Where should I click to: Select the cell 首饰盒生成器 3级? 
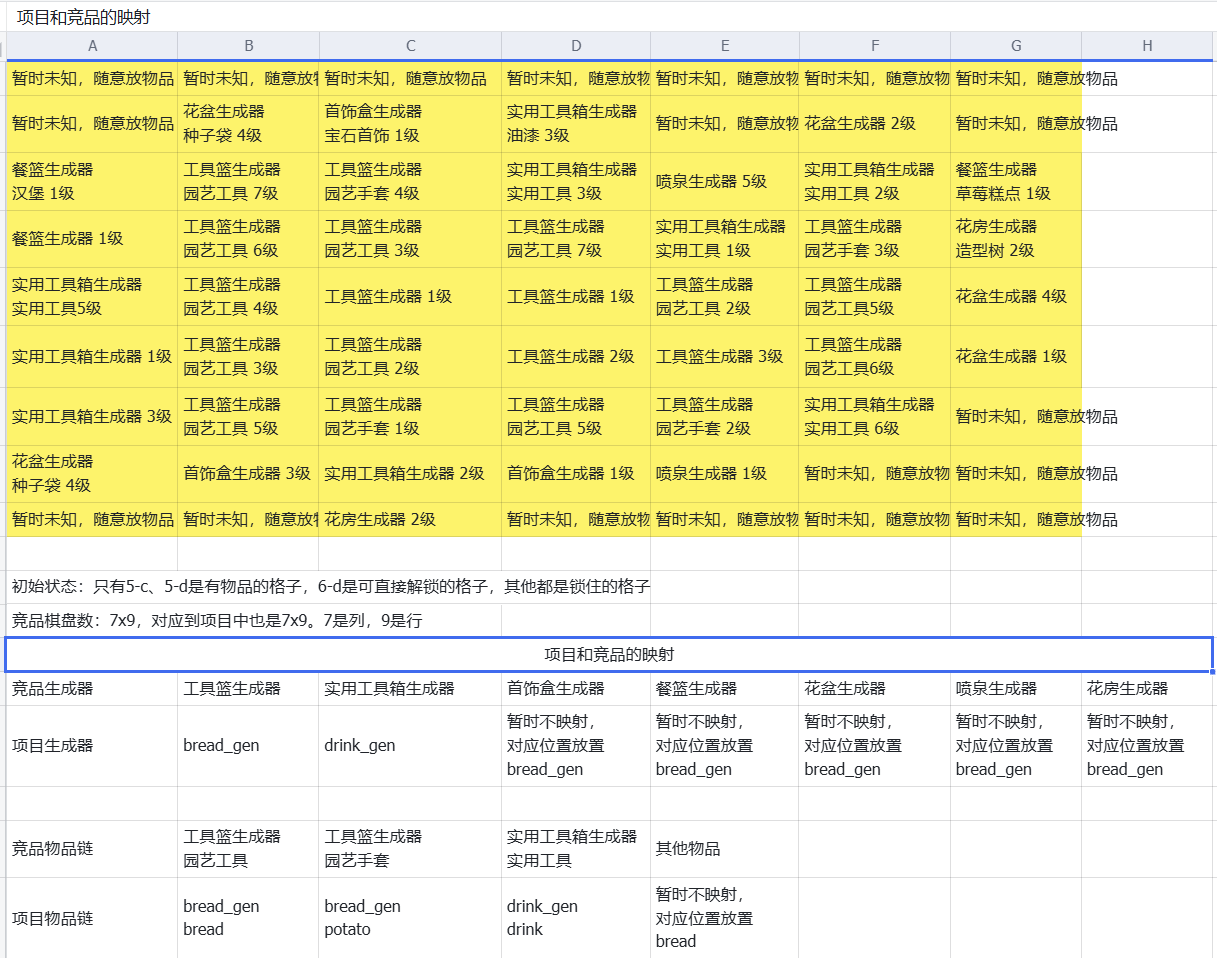[x=248, y=474]
